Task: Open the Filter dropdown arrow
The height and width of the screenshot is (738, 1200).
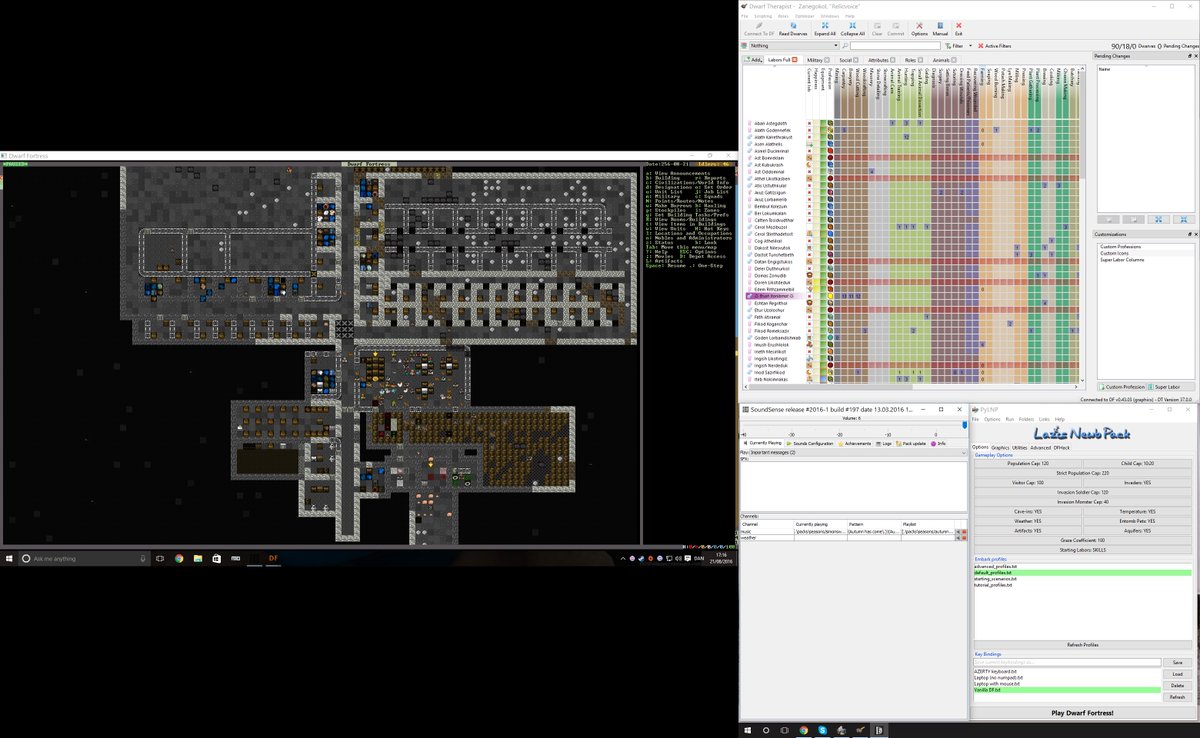Action: click(970, 46)
